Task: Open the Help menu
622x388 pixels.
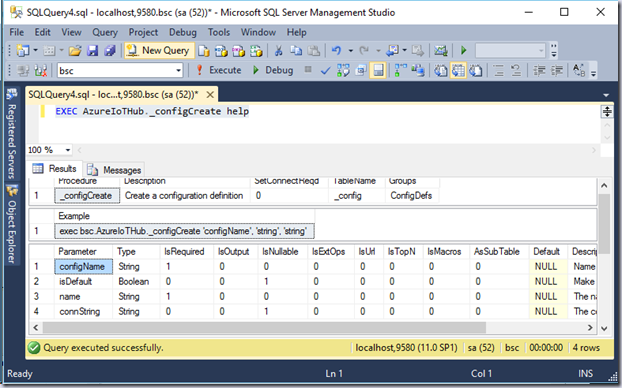Action: [297, 32]
